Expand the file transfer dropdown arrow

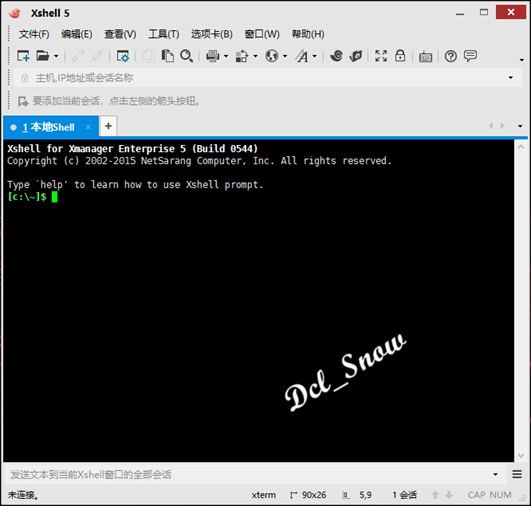(255, 56)
